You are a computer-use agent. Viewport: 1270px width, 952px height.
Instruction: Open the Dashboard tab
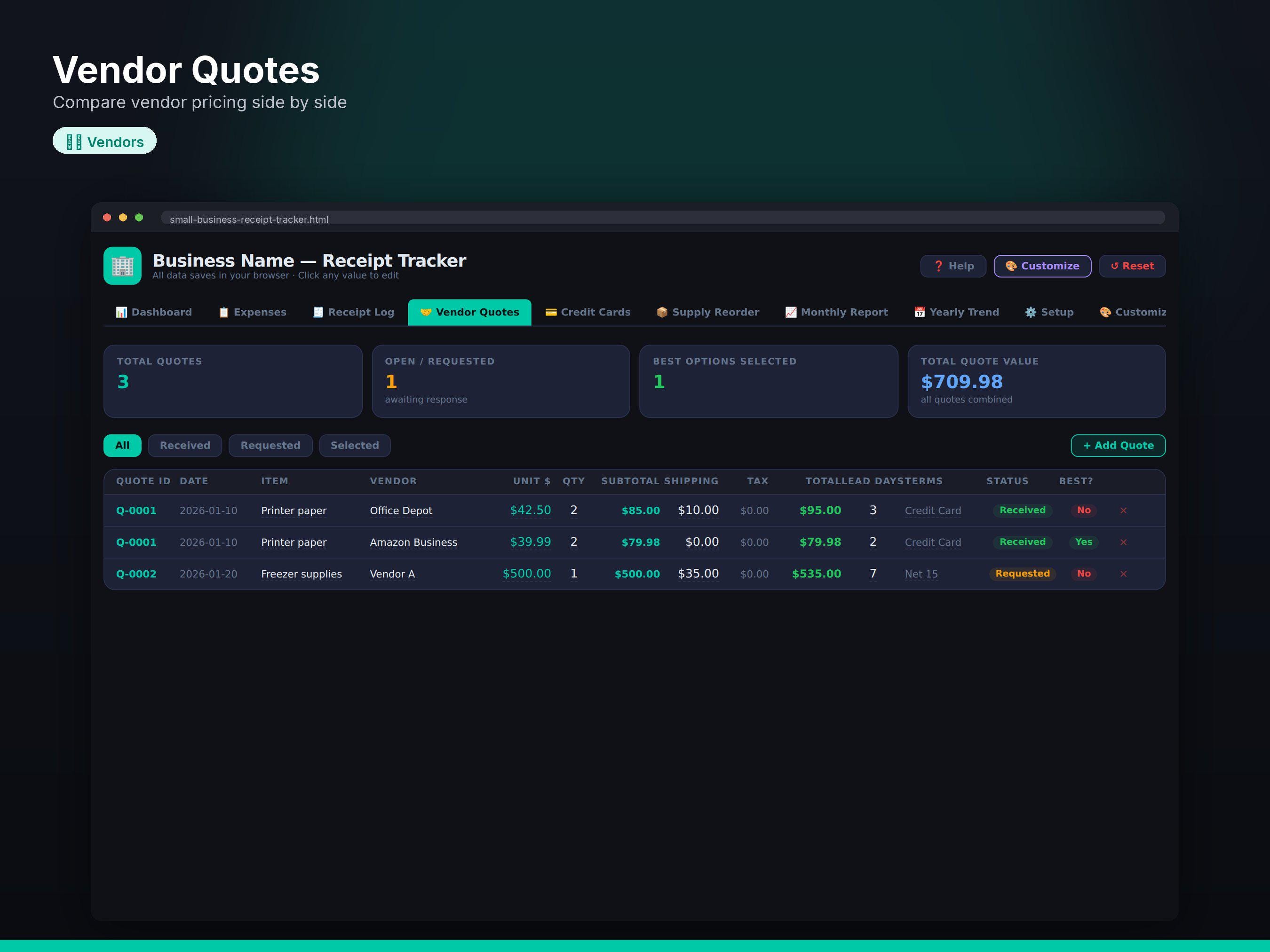click(x=154, y=312)
